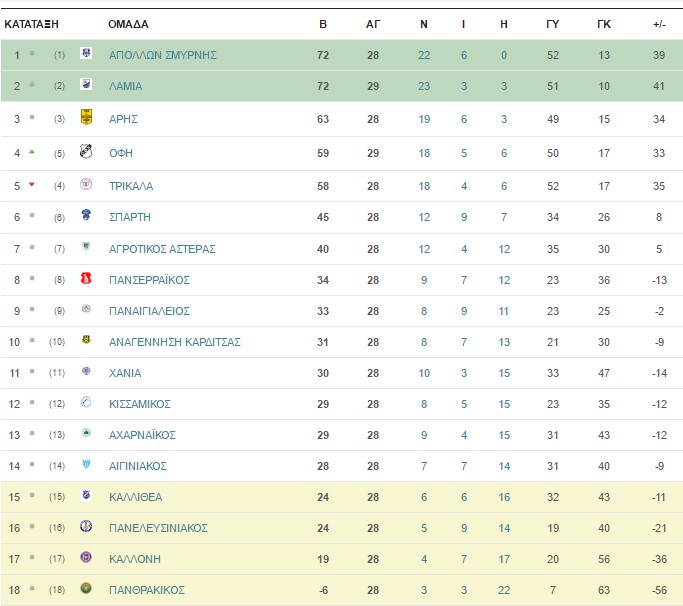Click the ΚΑΛΛΟΝΗ purple club crest
The height and width of the screenshot is (606, 683).
[x=86, y=557]
